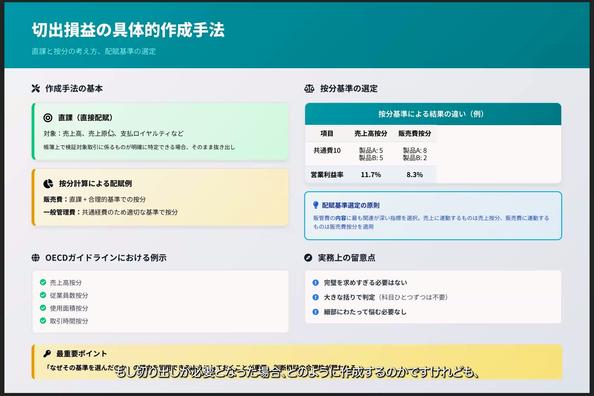Viewport: 594px width, 396px height.
Task: Click the target icon next to 直課（直接配賦）
Action: tap(48, 117)
